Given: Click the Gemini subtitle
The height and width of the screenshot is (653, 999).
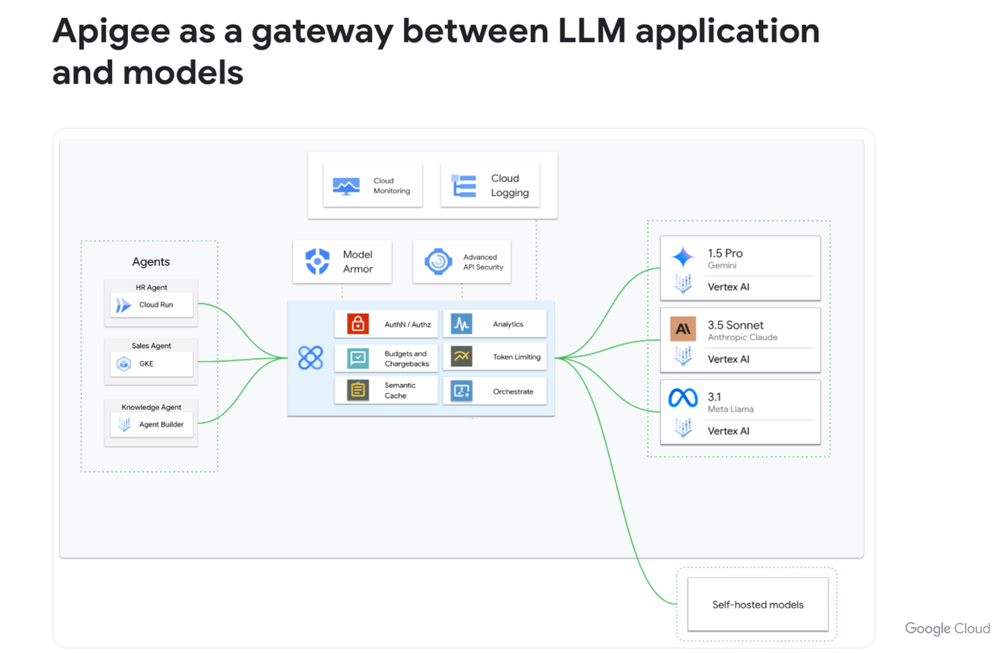Looking at the screenshot, I should [722, 265].
